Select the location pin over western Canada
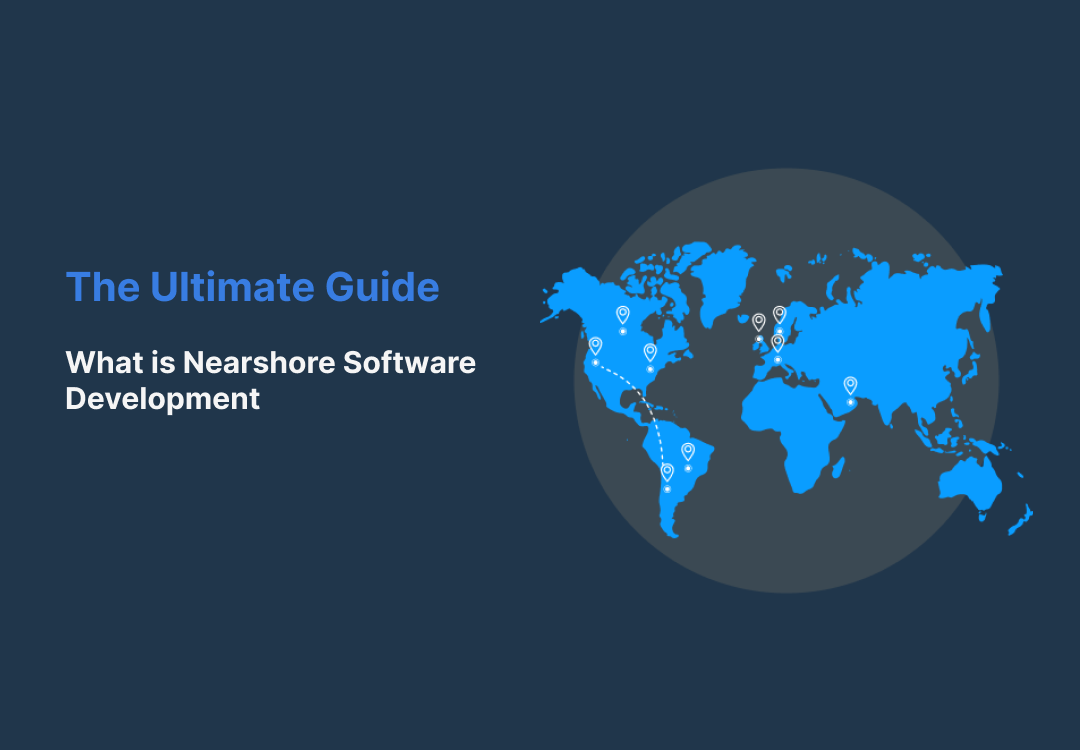 click(x=622, y=313)
